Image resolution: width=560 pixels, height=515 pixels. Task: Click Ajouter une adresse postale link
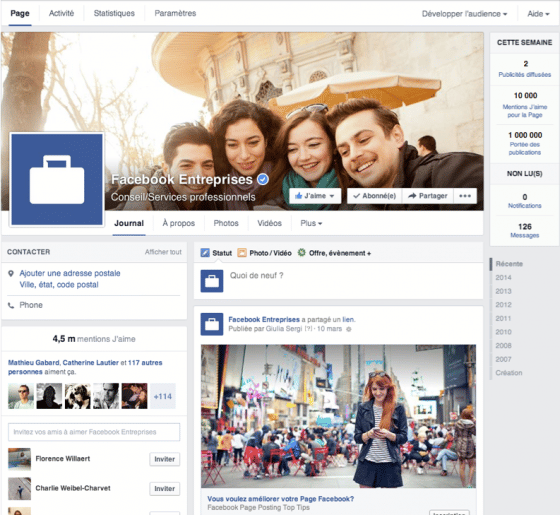(70, 273)
